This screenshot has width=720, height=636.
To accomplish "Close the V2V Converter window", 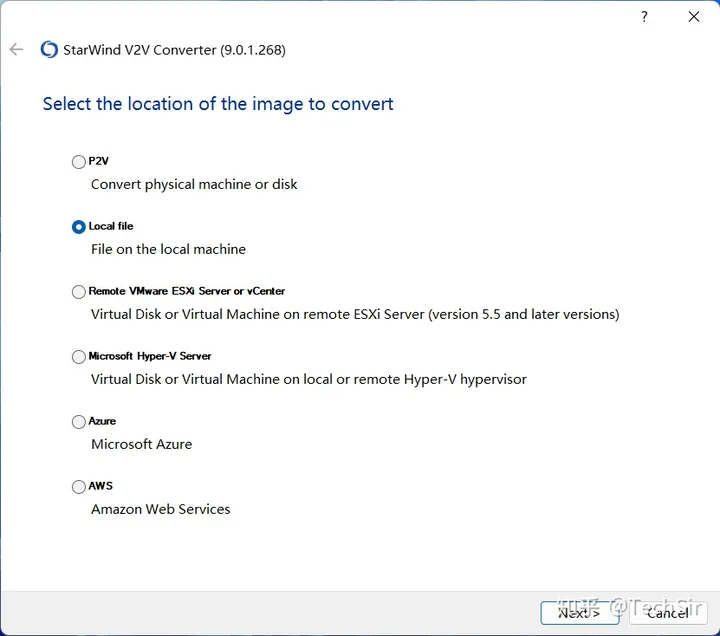I will tap(693, 17).
